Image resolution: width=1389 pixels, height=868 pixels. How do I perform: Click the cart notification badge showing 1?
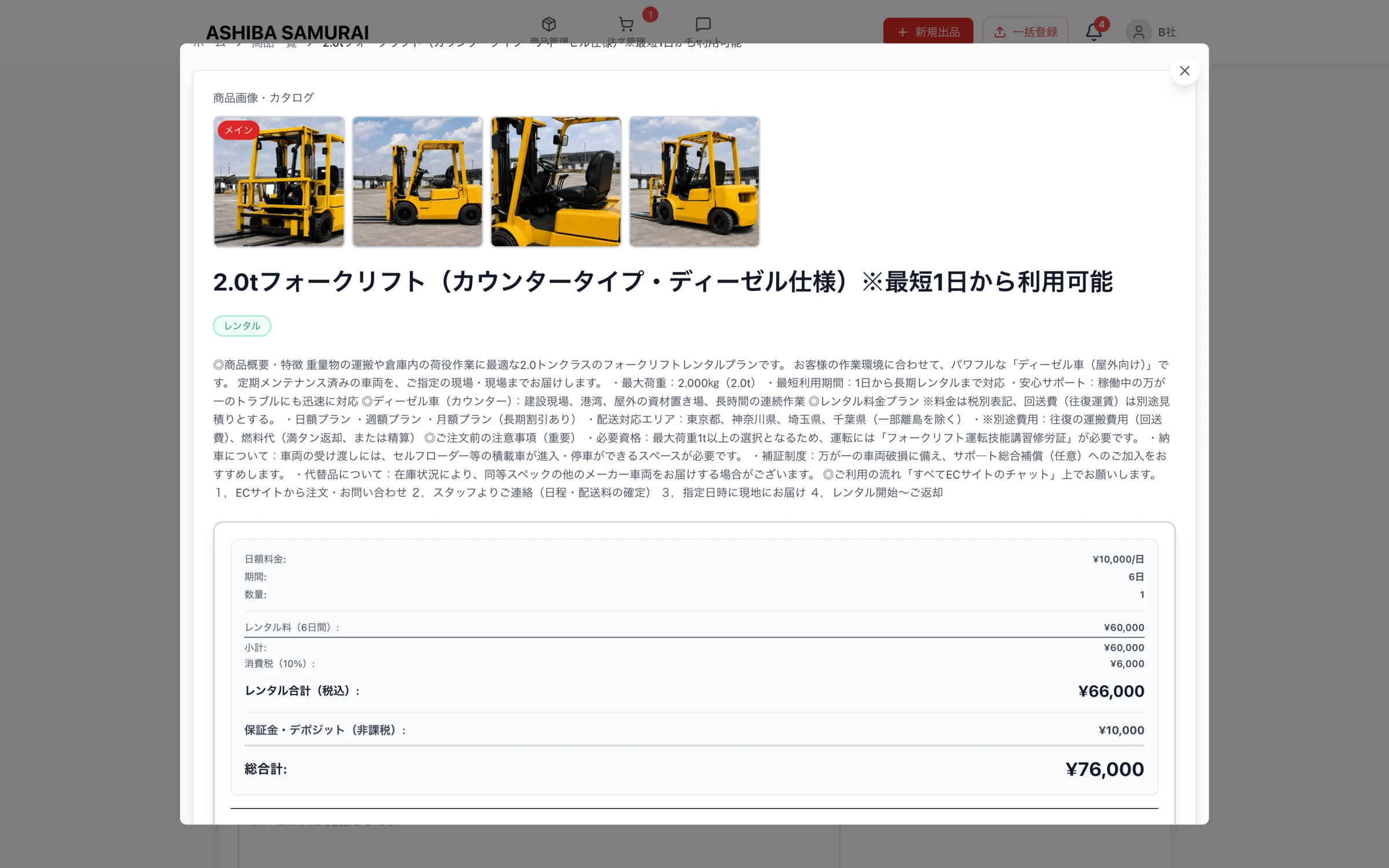(x=650, y=14)
